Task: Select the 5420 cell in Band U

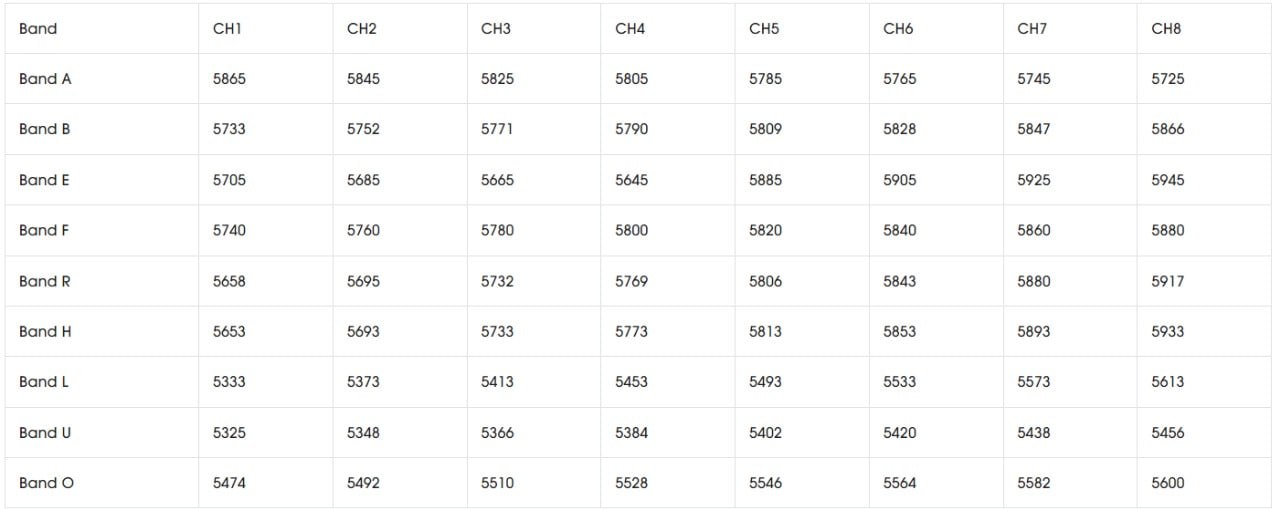Action: tap(899, 433)
